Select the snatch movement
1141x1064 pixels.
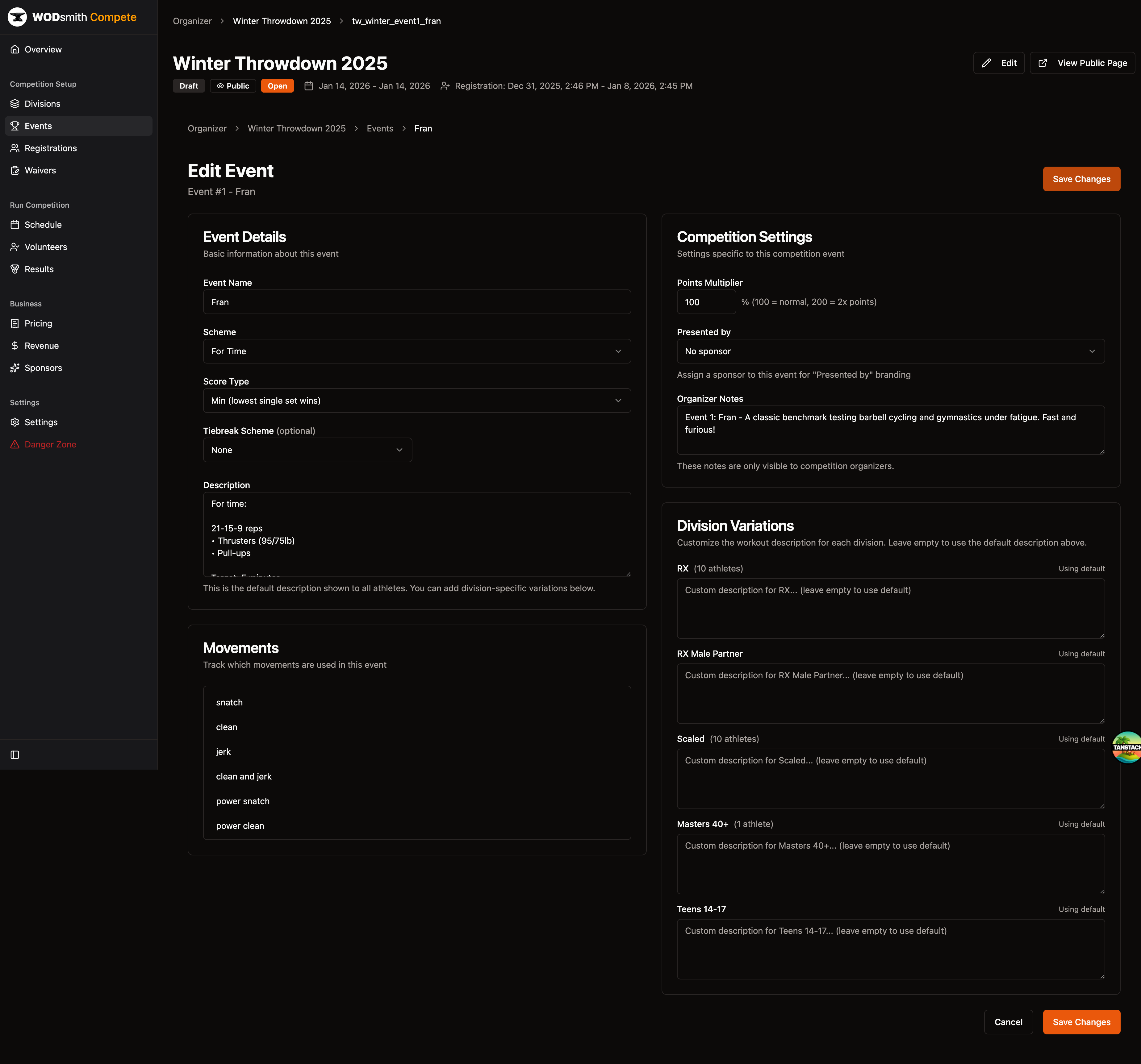tap(417, 703)
